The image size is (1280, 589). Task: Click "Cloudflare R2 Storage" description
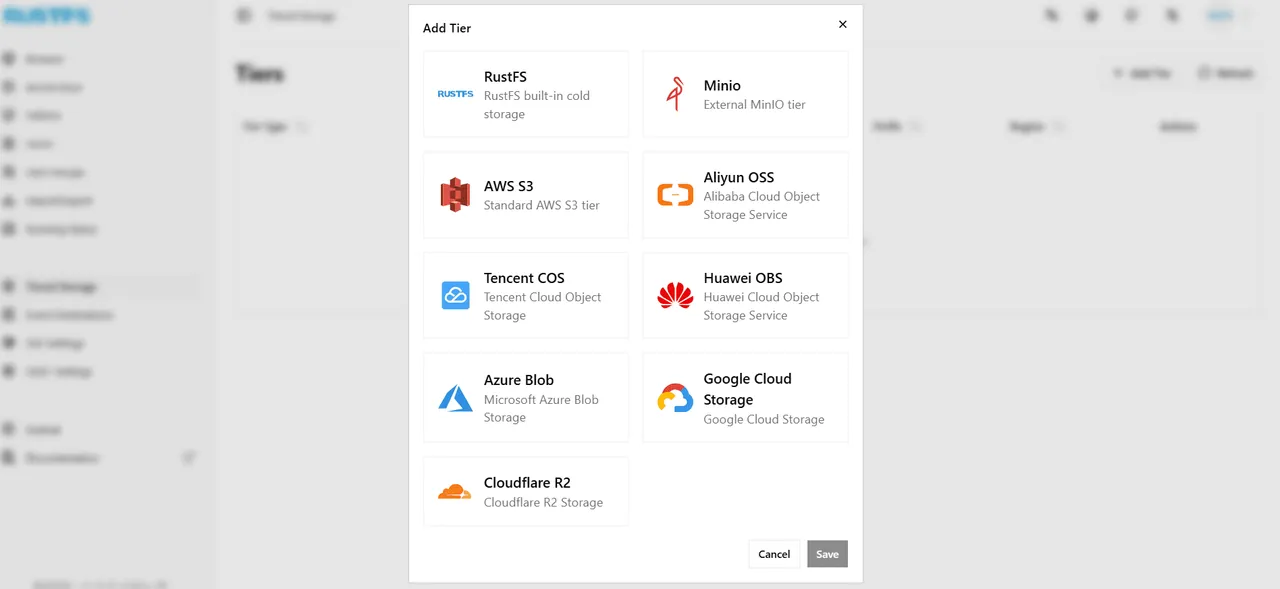tap(544, 503)
